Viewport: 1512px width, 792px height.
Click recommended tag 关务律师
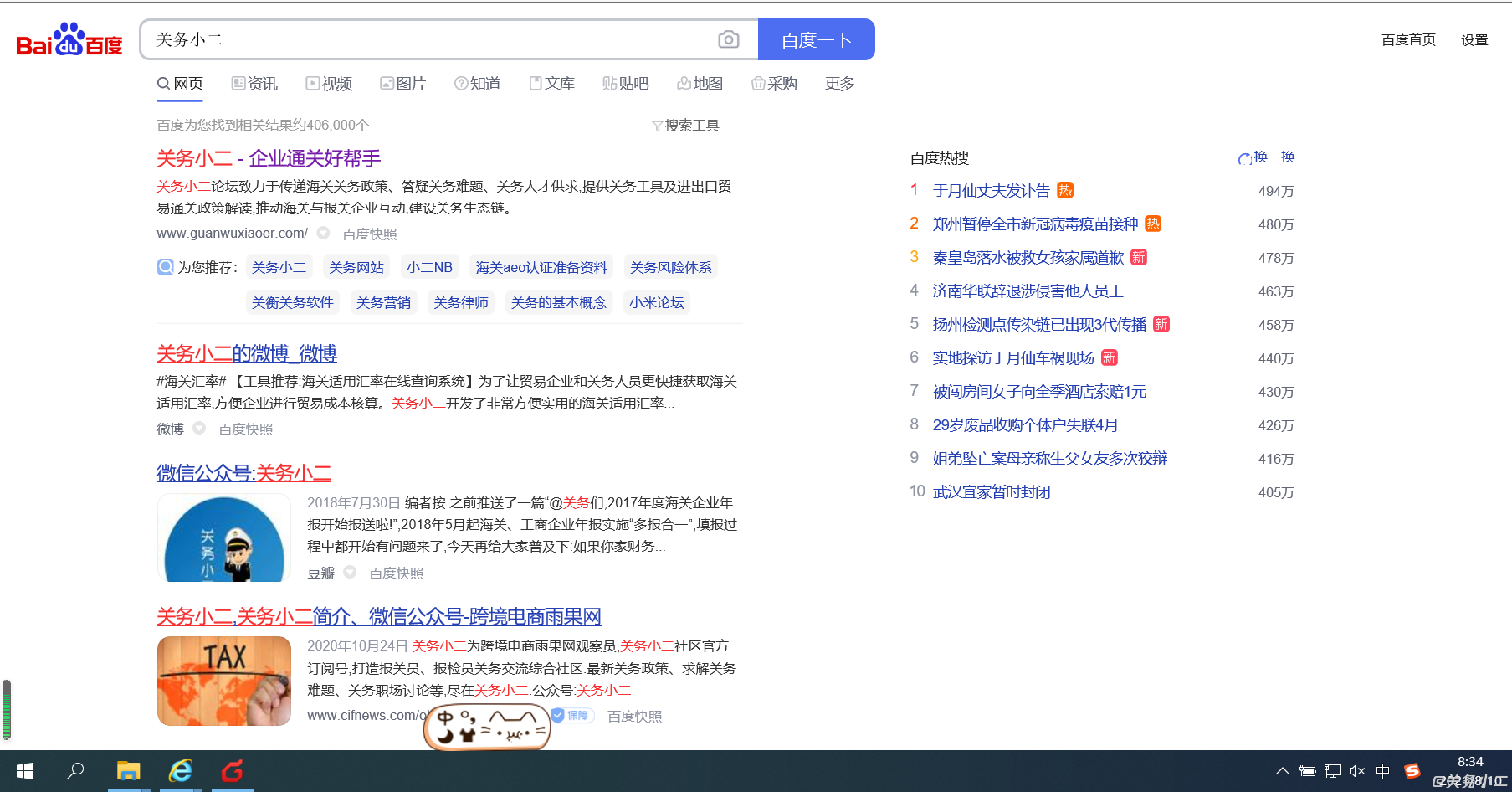(461, 302)
